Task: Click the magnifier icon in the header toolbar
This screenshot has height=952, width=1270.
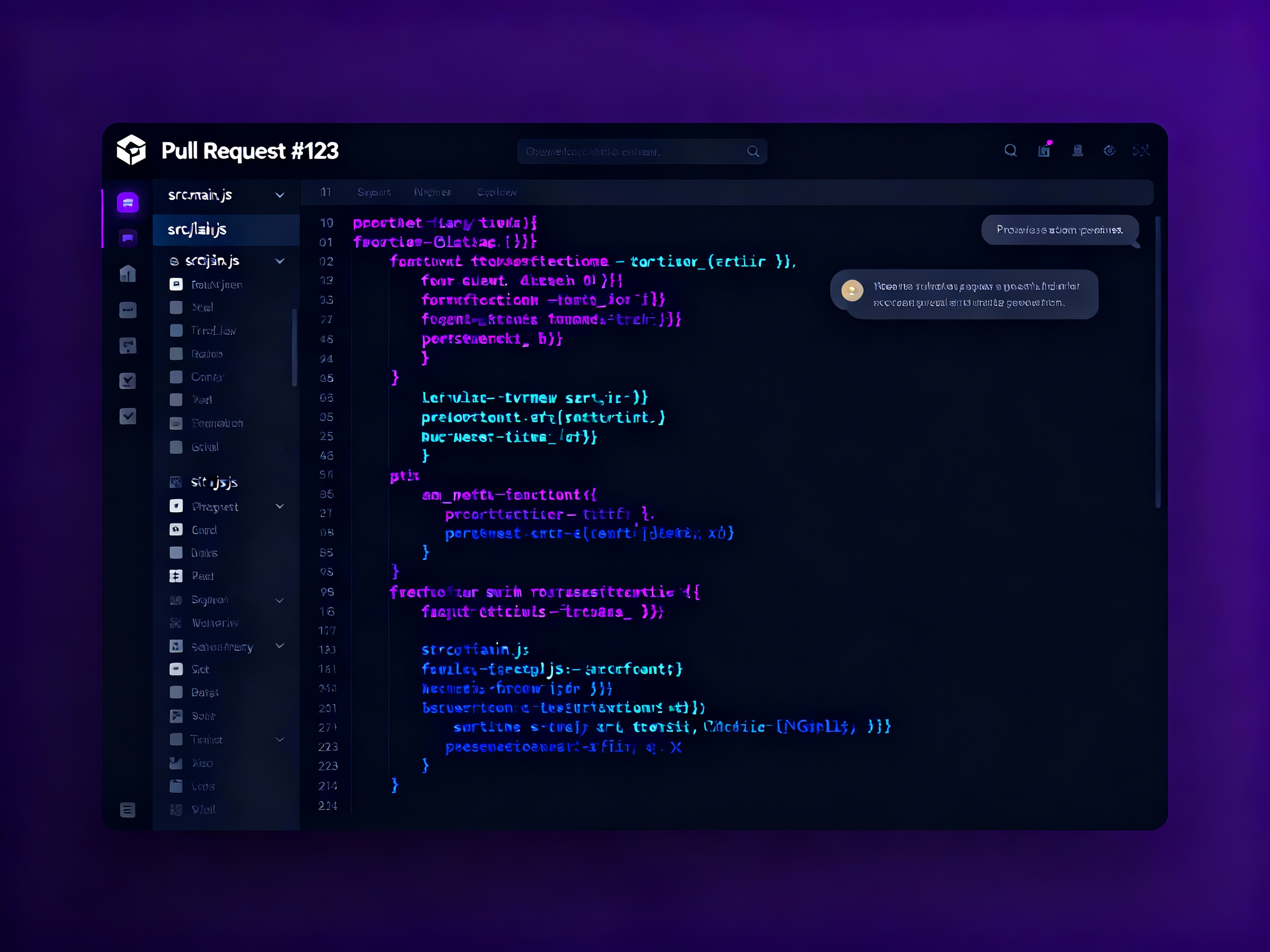Action: click(x=1010, y=150)
